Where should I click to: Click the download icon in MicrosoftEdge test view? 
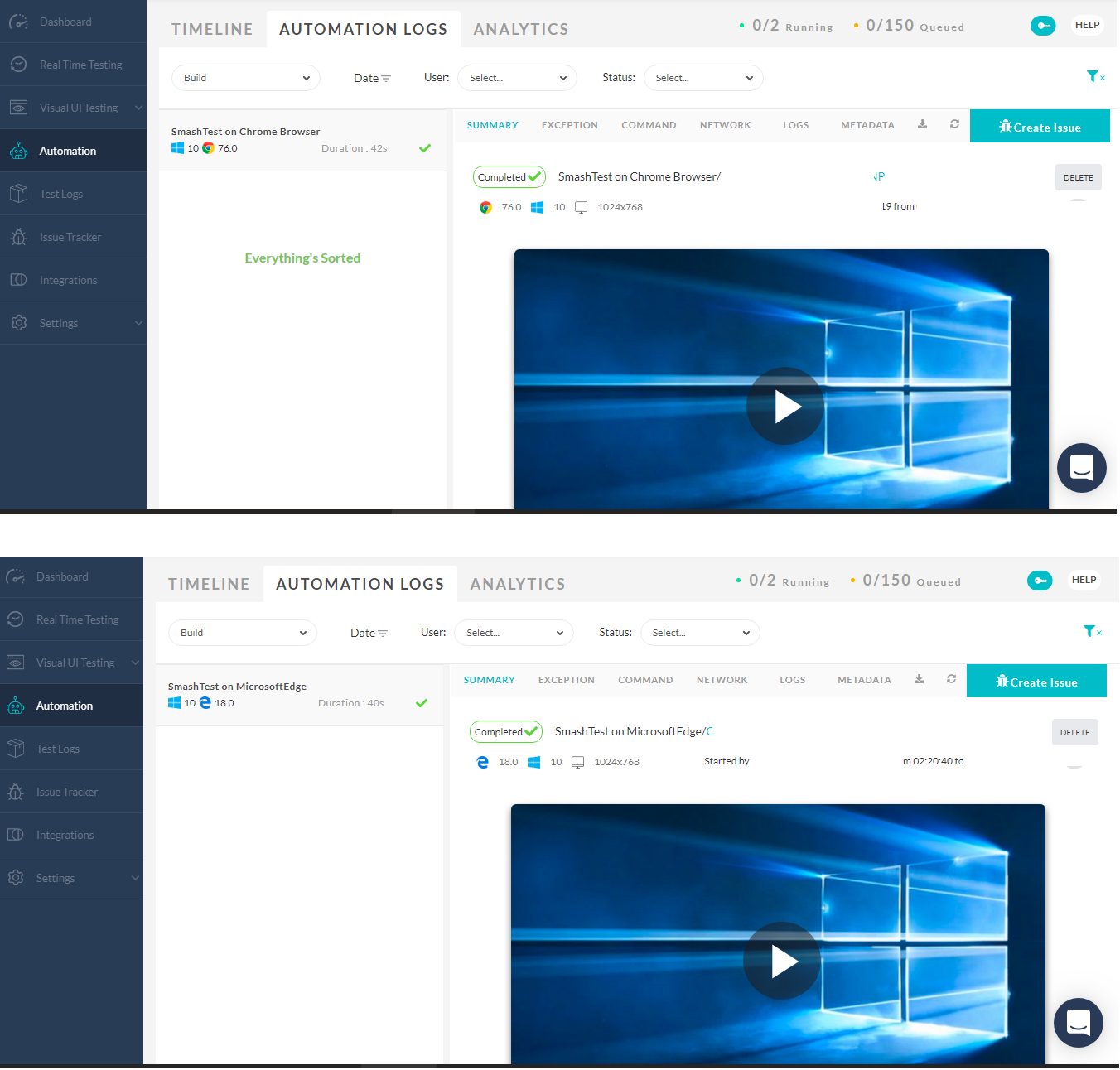coord(919,679)
